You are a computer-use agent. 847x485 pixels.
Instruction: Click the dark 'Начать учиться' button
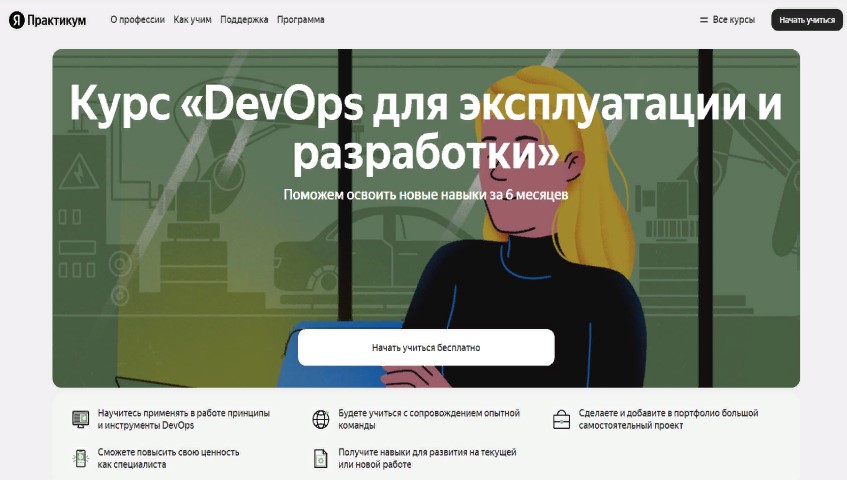point(806,20)
